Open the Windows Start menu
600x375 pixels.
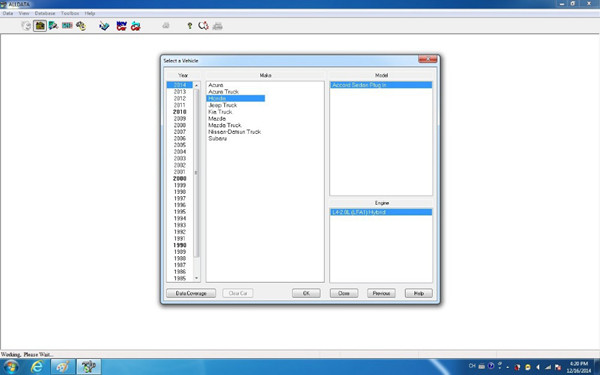[10, 367]
